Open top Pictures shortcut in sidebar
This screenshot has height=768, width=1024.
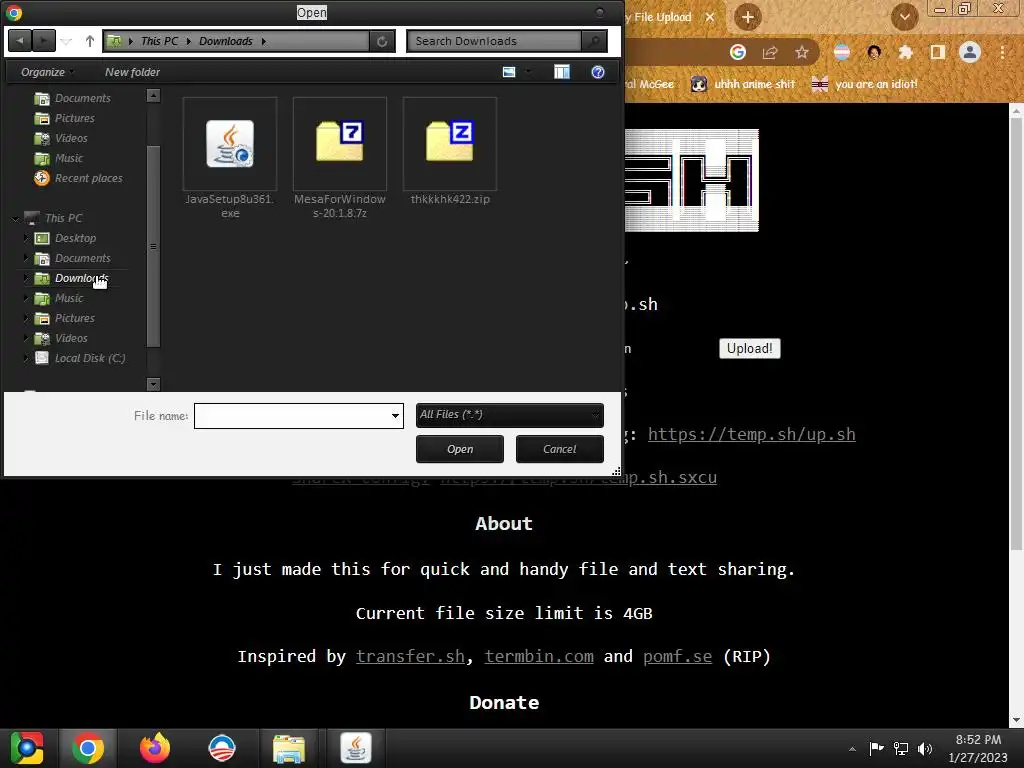point(65,118)
